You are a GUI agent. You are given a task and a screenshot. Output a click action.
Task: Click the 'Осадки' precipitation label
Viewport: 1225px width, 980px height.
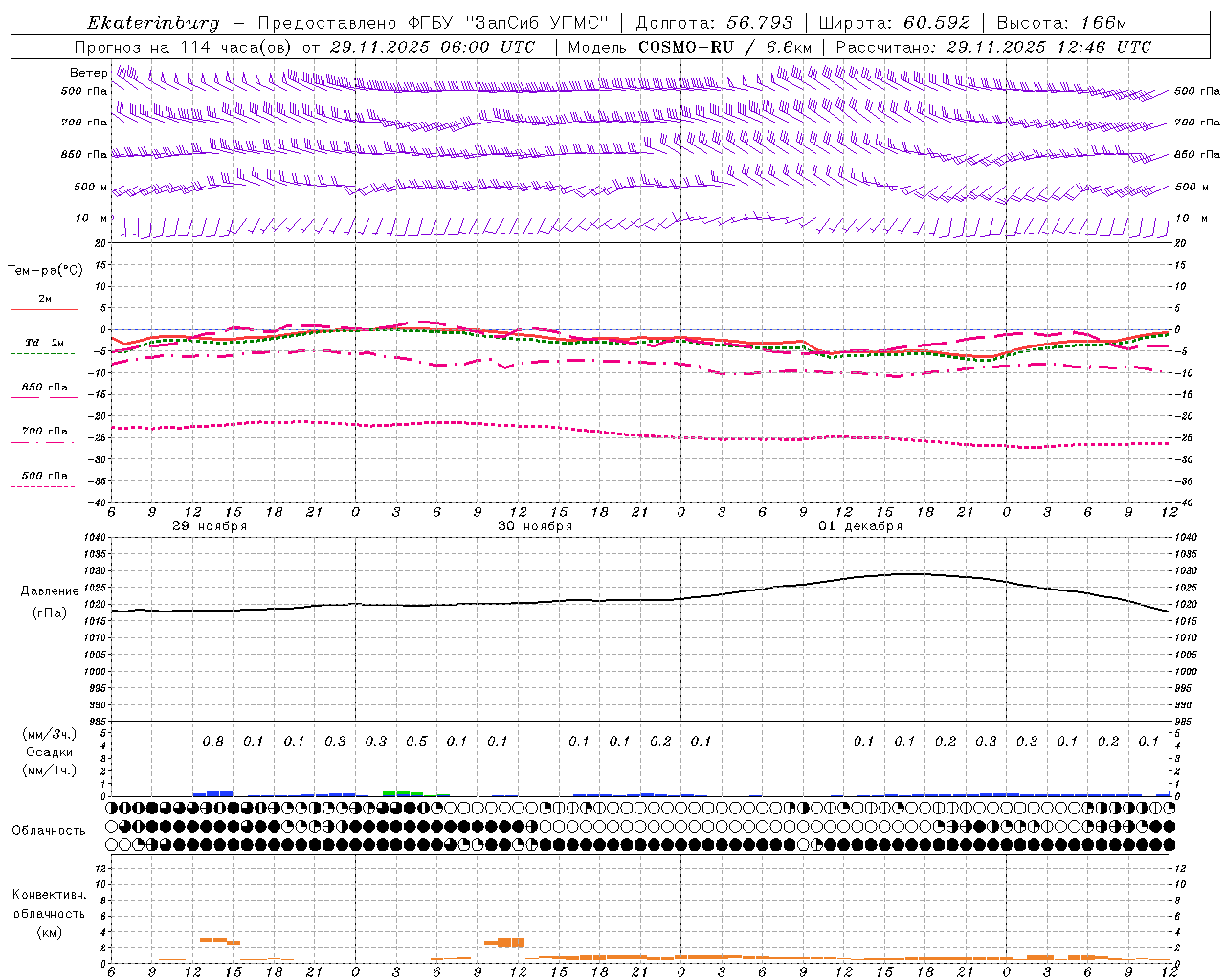coord(50,752)
